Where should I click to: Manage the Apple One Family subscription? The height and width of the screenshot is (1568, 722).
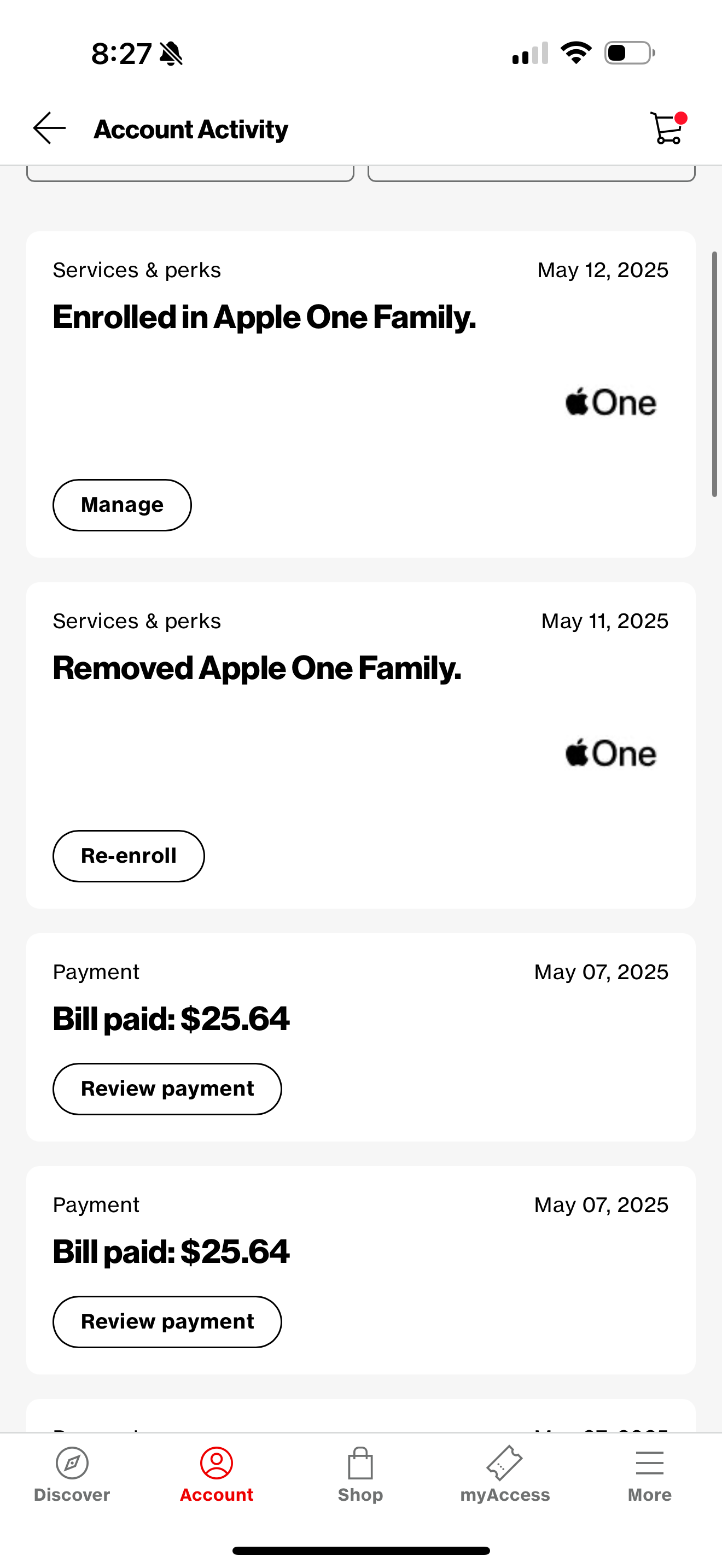point(122,505)
